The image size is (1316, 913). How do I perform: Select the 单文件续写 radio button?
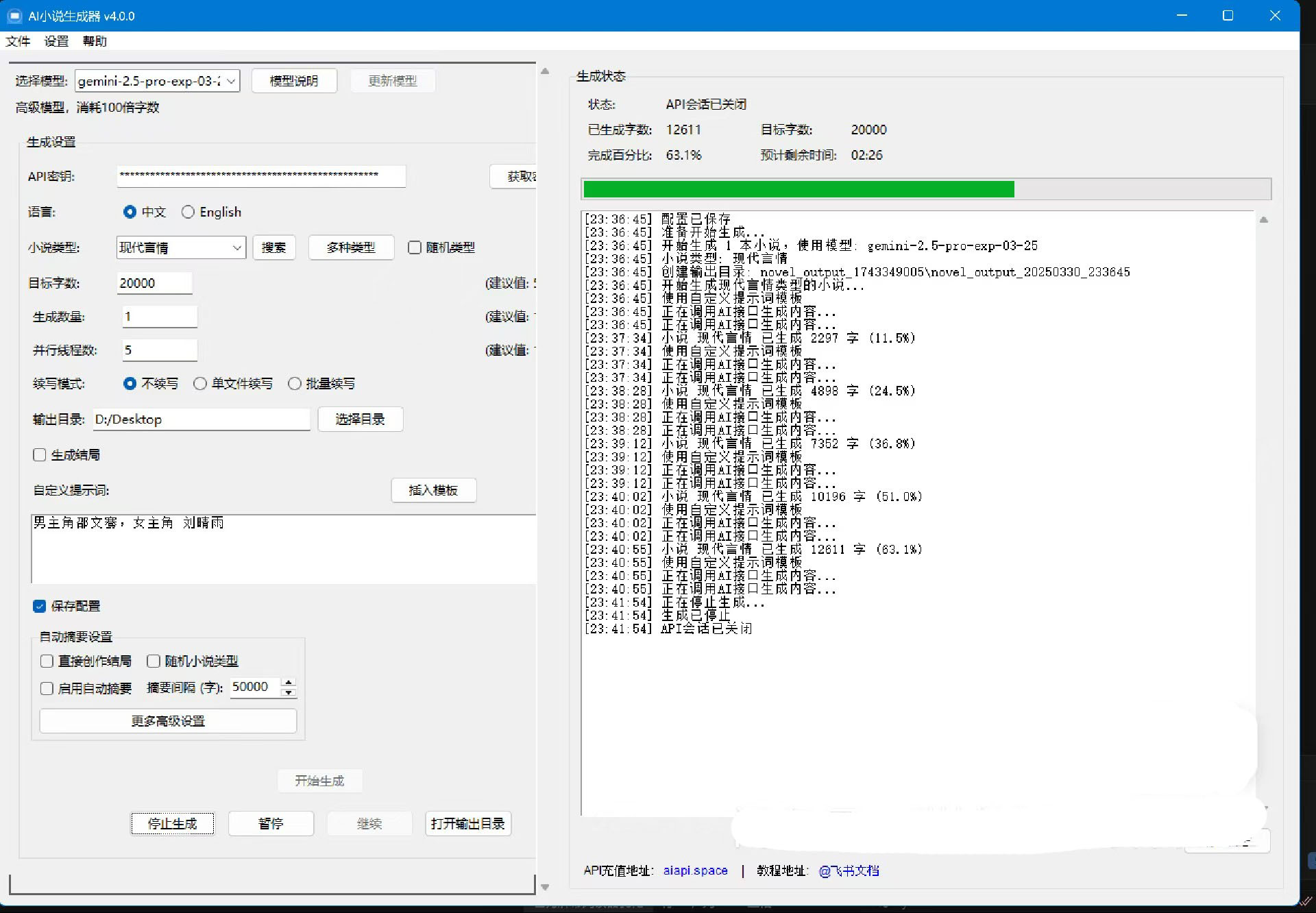[200, 384]
